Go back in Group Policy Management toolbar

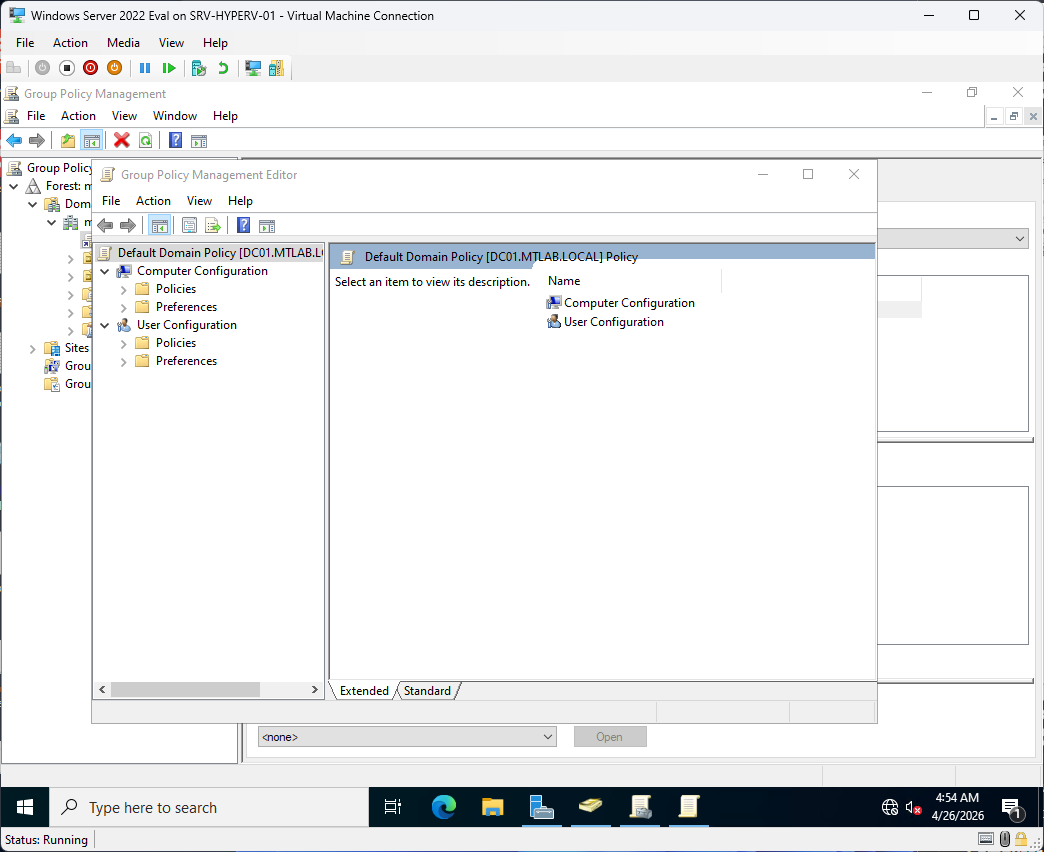coord(14,140)
